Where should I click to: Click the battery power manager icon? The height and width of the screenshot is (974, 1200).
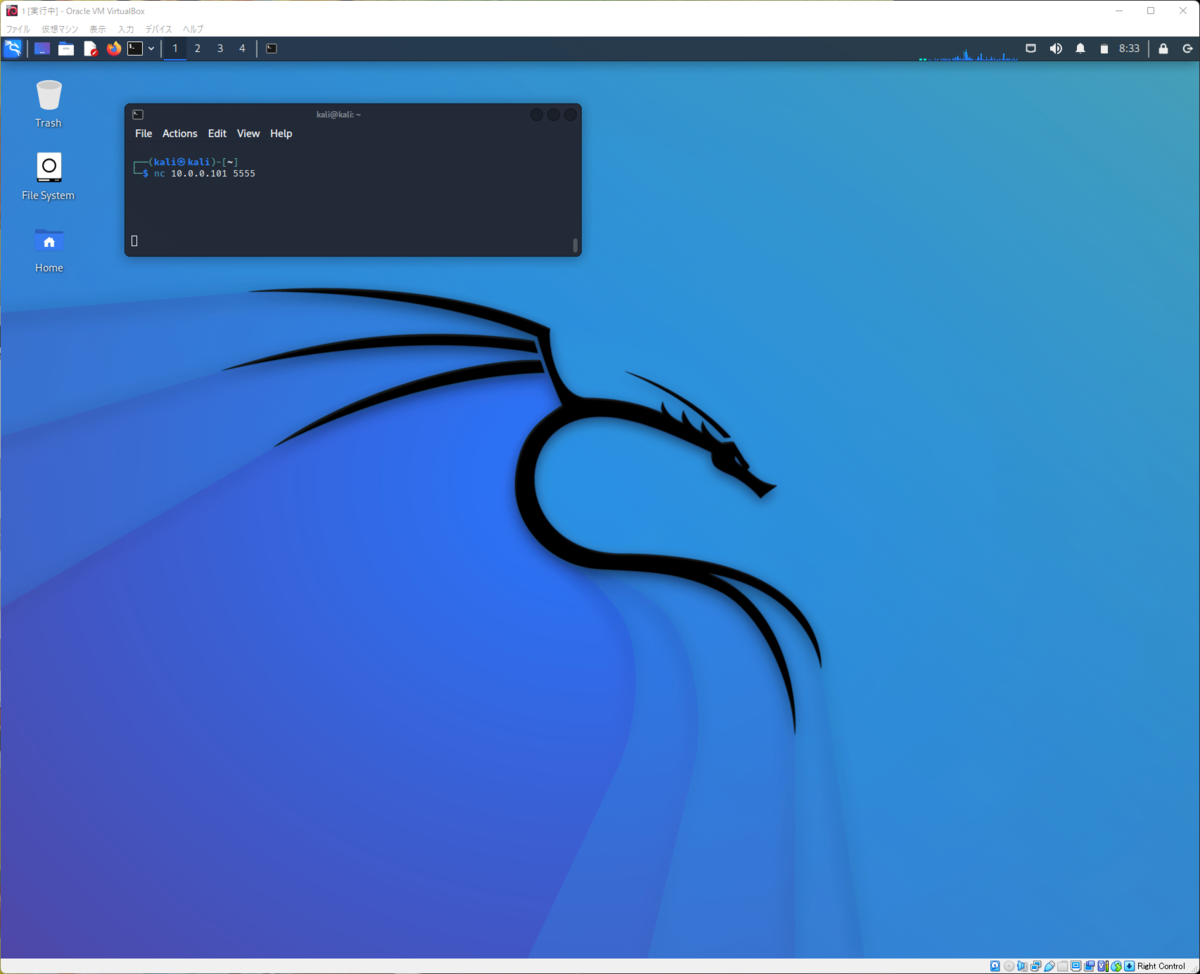(1104, 48)
